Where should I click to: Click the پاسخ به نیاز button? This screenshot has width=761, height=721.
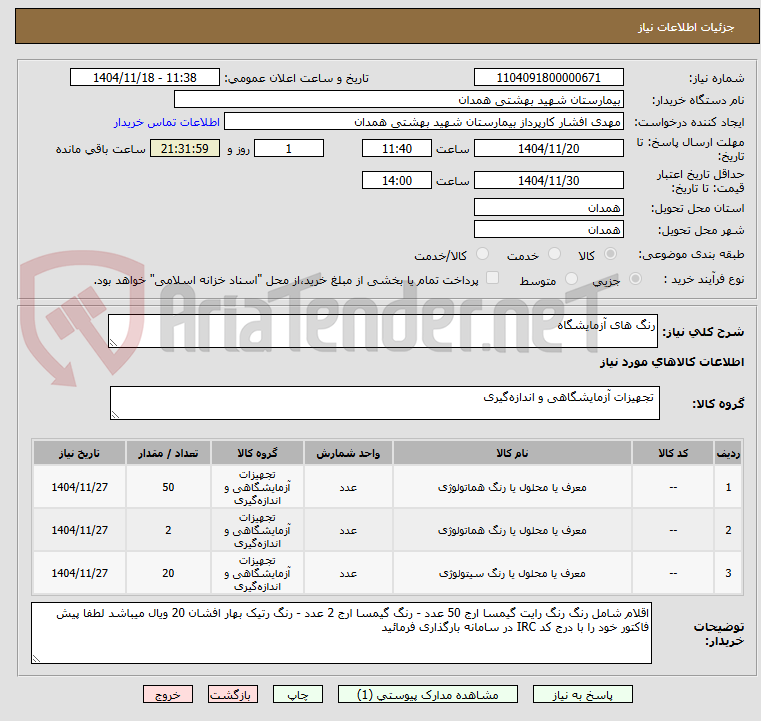coord(582,694)
